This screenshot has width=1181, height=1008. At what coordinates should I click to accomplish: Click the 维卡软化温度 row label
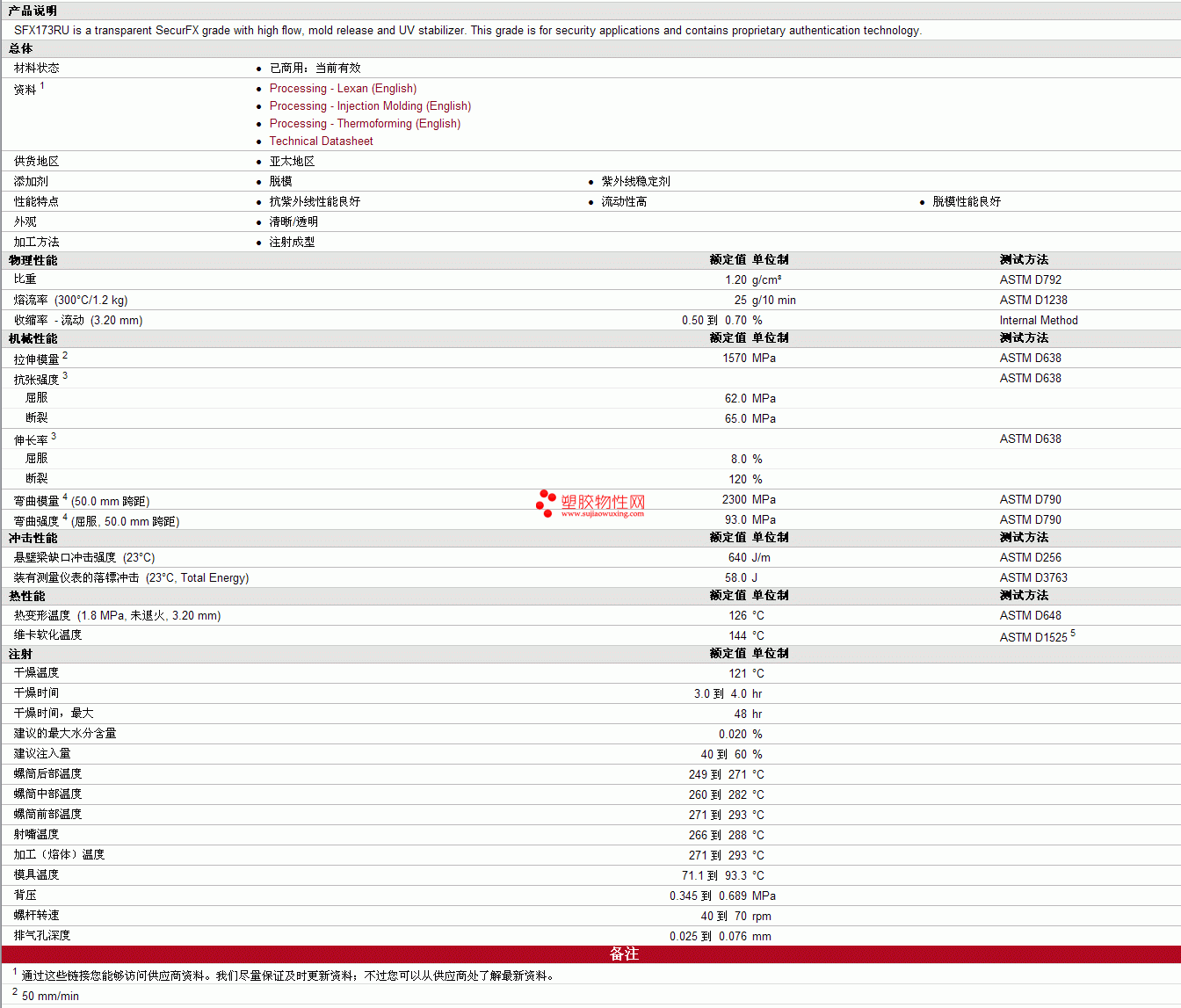point(48,636)
